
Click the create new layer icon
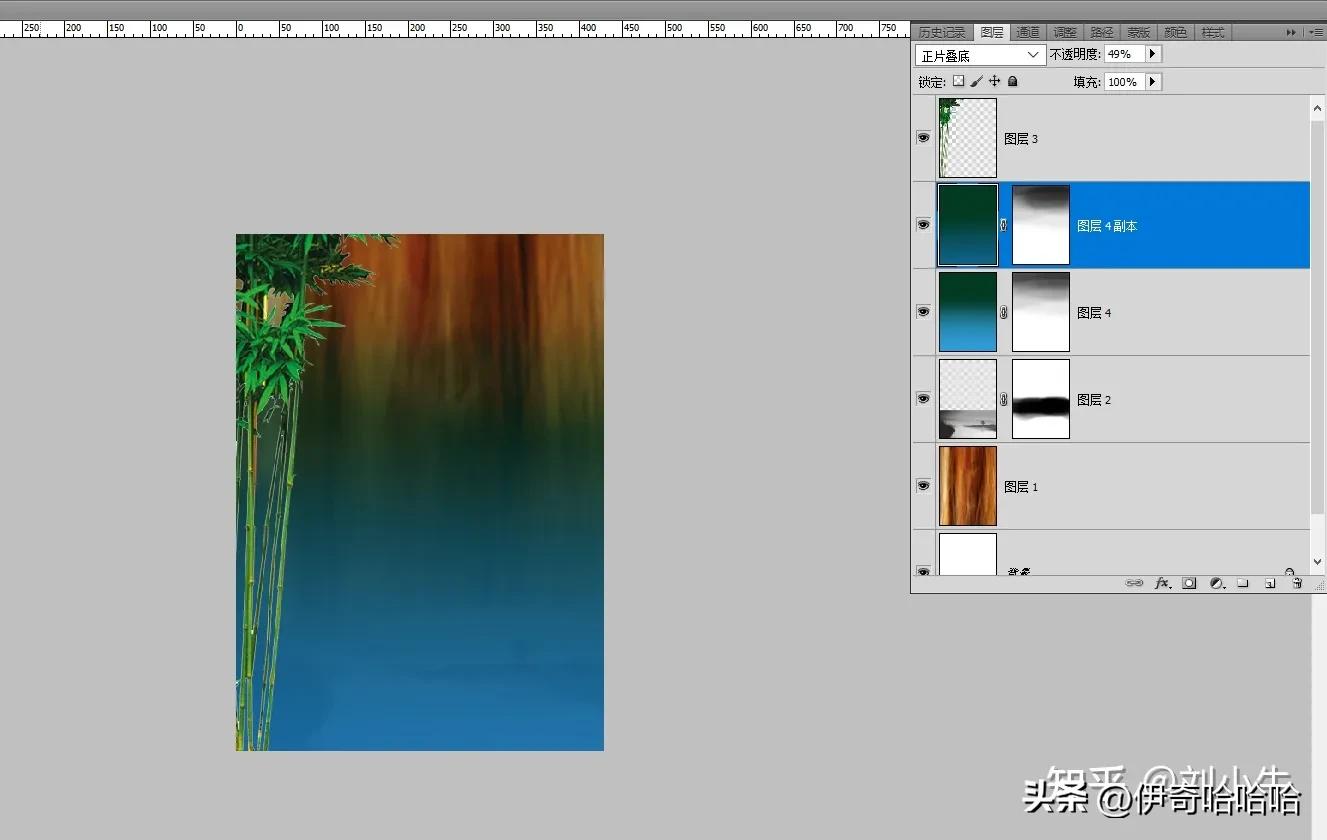pos(1270,583)
